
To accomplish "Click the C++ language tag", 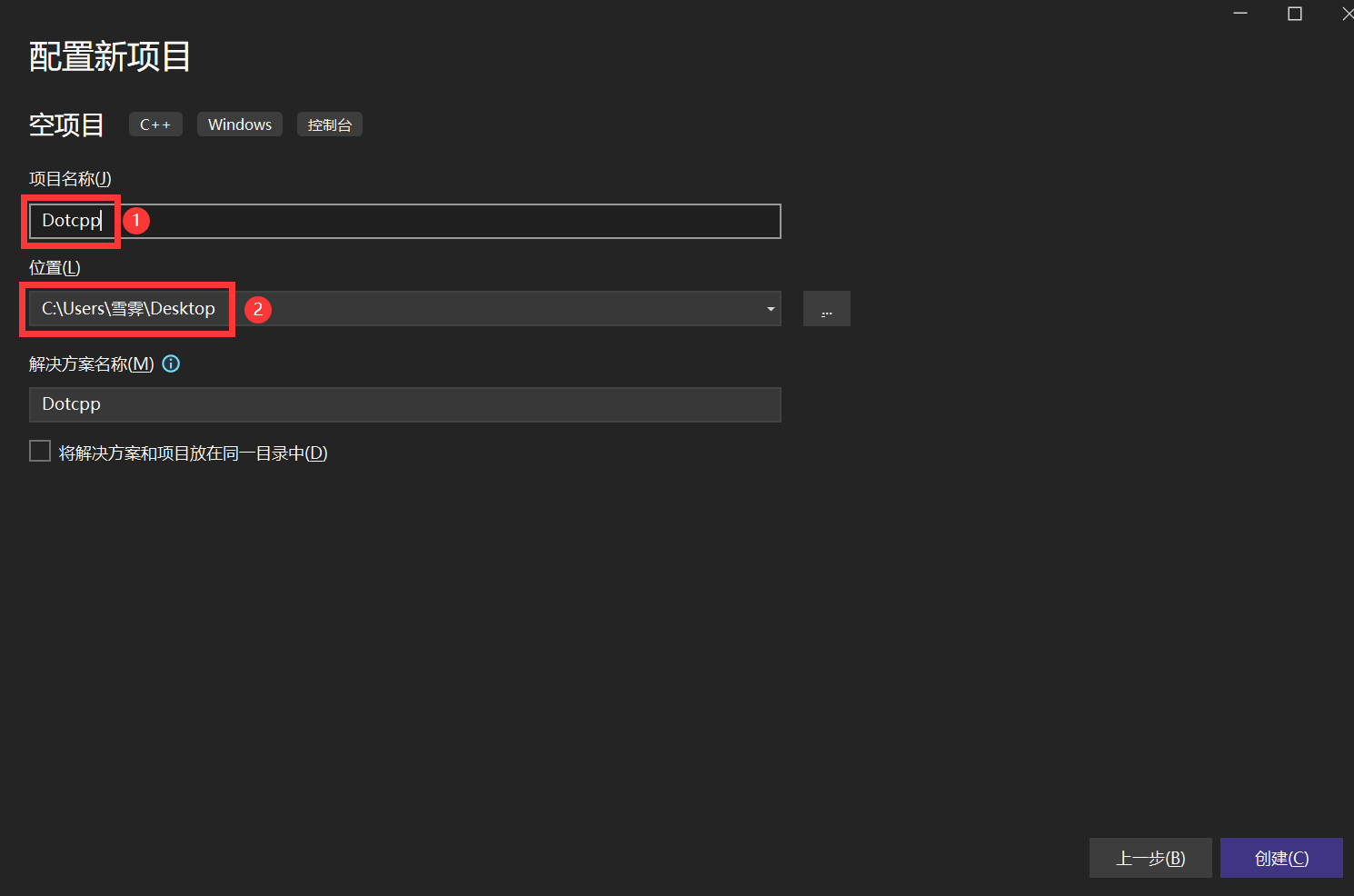I will [x=155, y=124].
